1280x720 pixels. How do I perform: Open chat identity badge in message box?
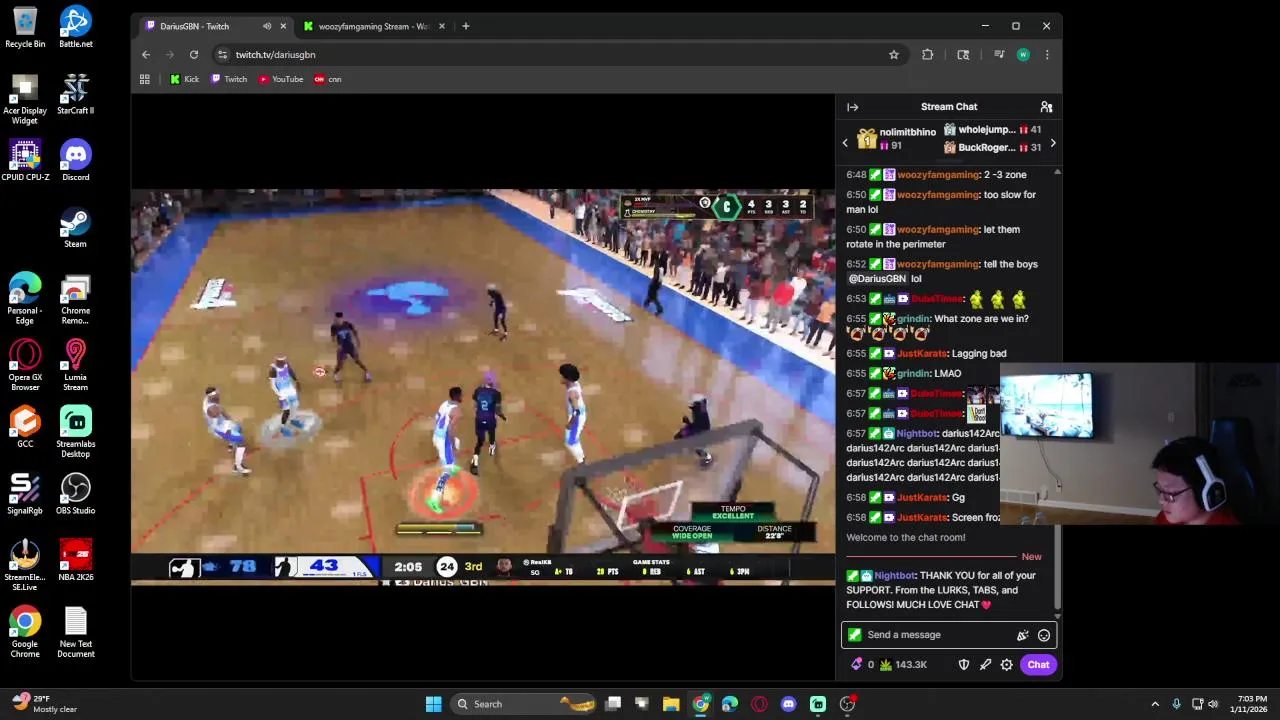point(854,635)
